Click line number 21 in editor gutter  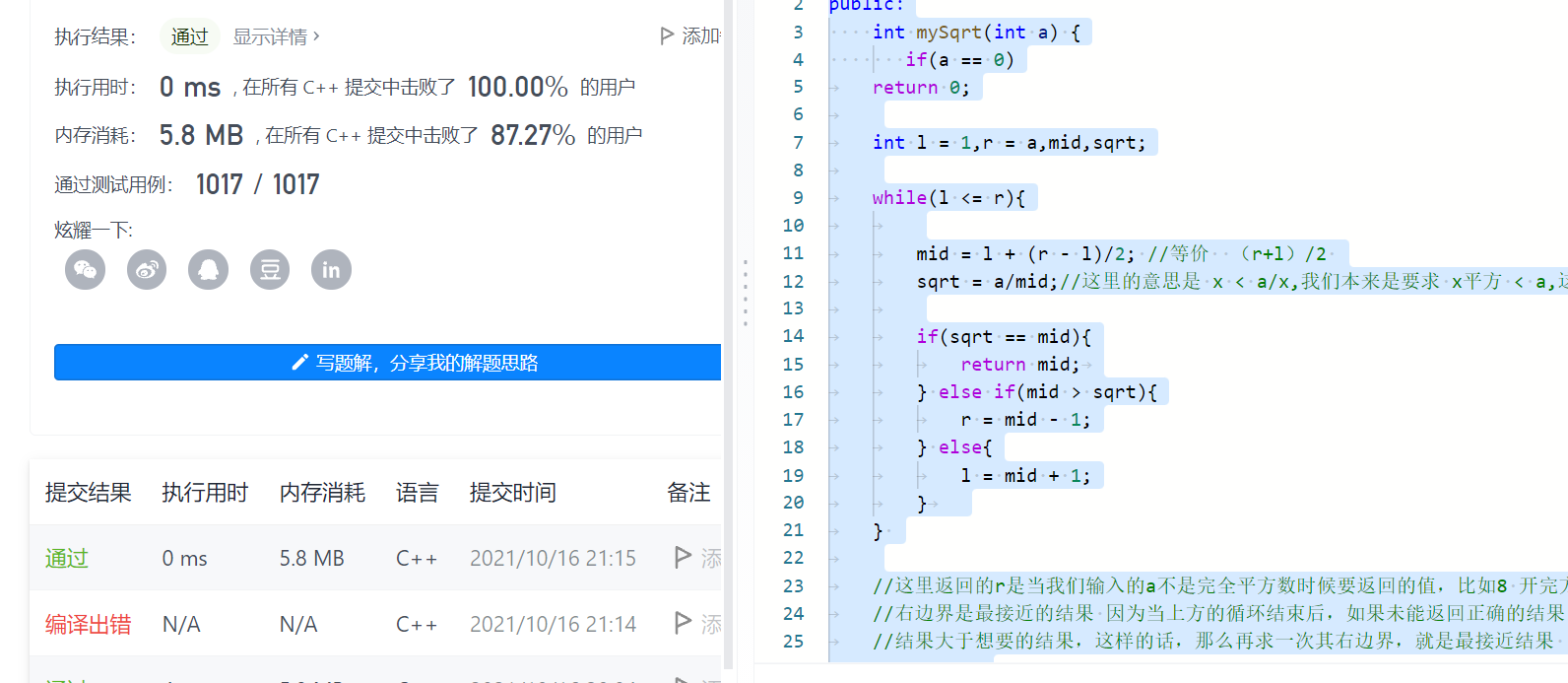pyautogui.click(x=793, y=530)
